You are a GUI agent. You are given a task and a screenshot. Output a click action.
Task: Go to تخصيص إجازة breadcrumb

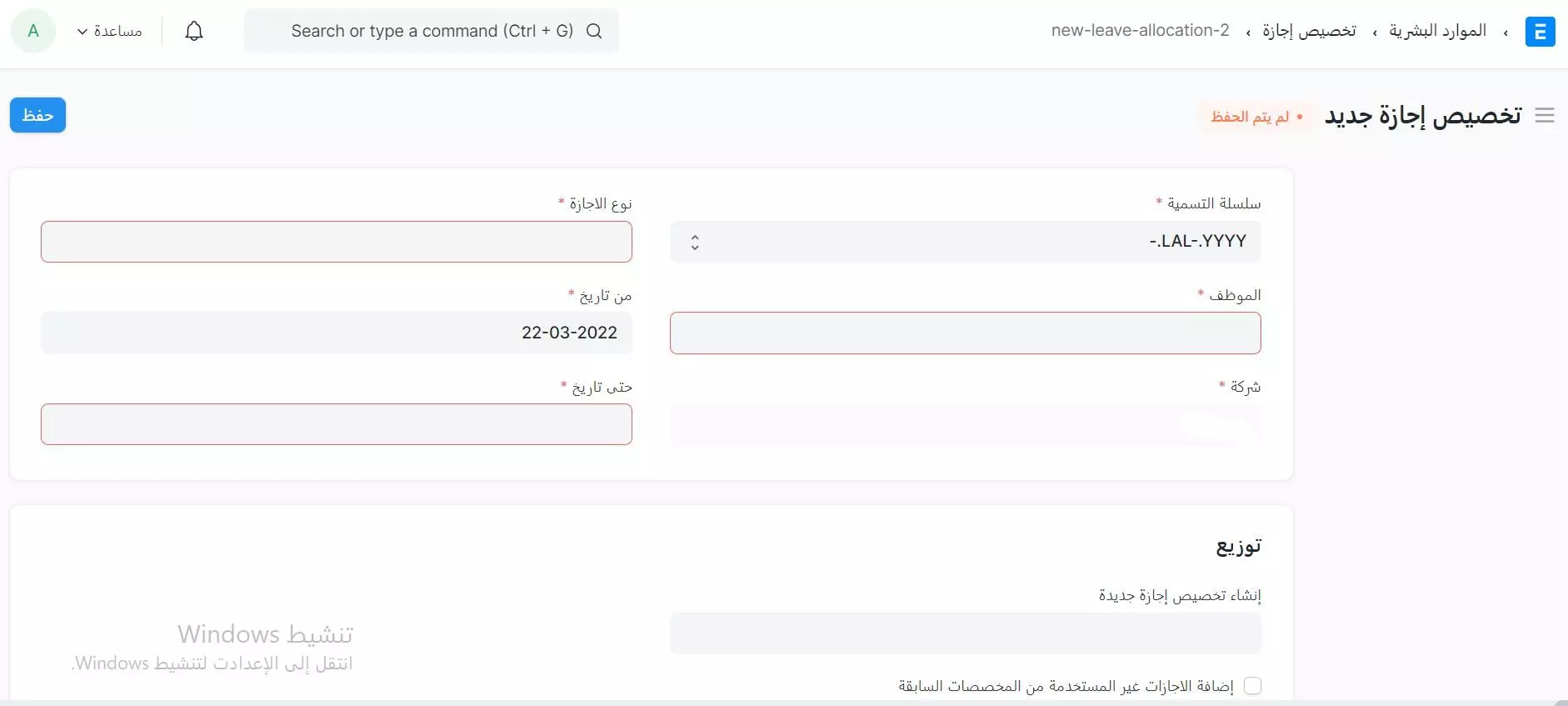pos(1309,31)
